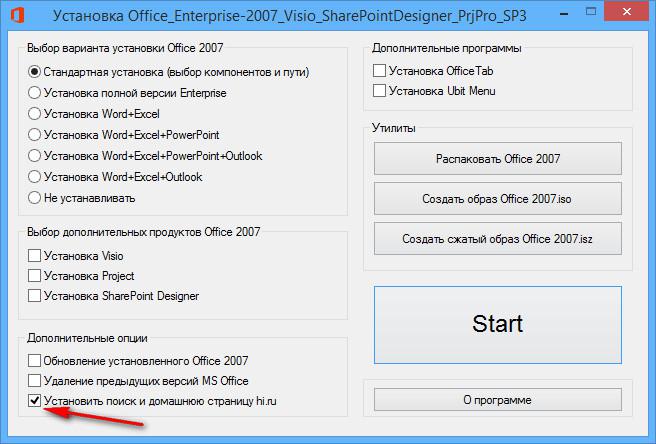Screen dimensions: 656x444
Task: Select Стандартная установка radio button
Action: point(36,72)
